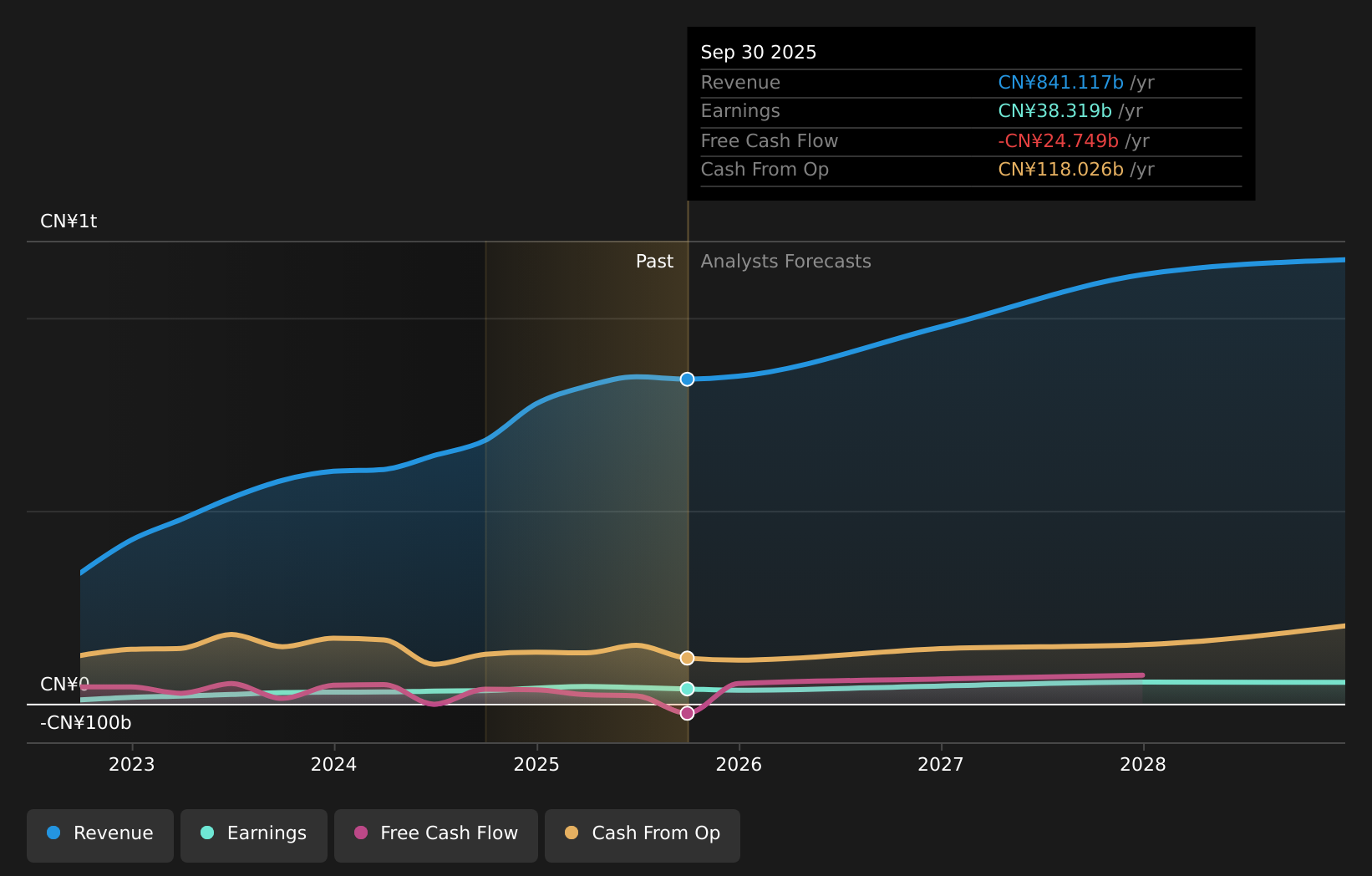Select the Cash From Op data marker
The height and width of the screenshot is (876, 1372).
tap(687, 658)
